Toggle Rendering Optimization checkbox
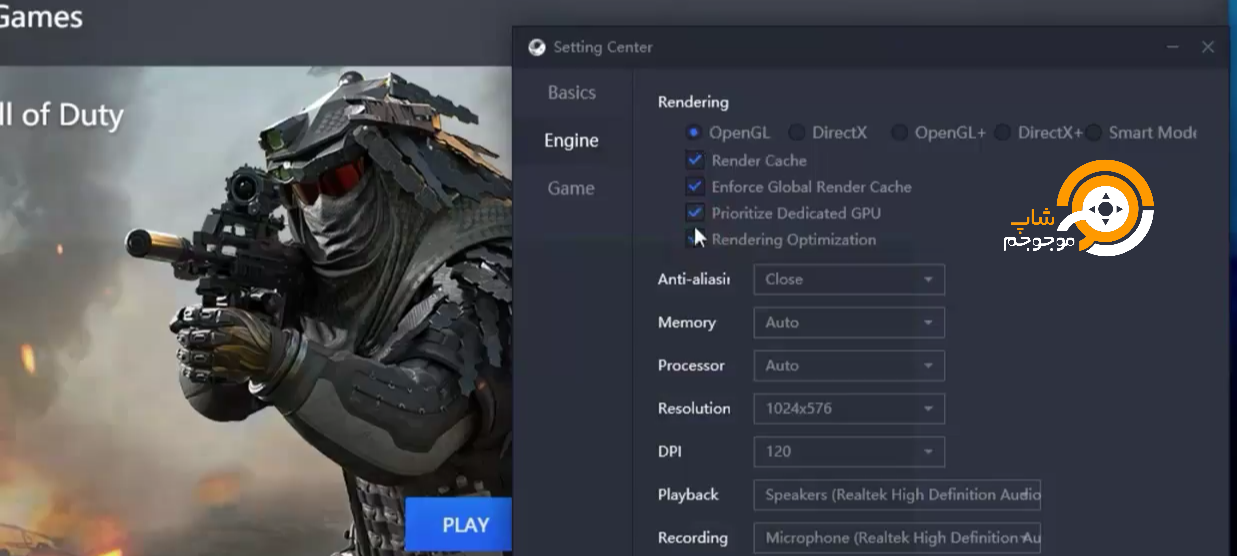 pos(695,239)
